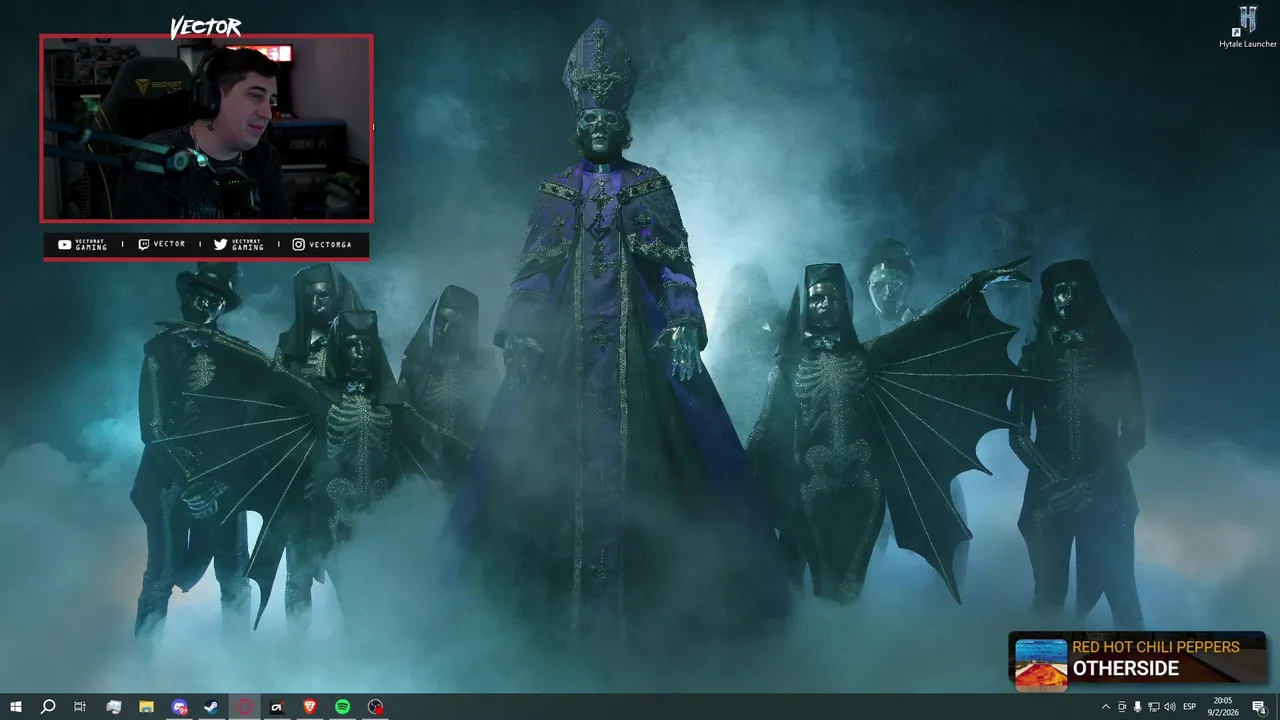Click the RED HOT CHILI PEPPERS text
Image resolution: width=1280 pixels, height=720 pixels.
tap(1155, 647)
